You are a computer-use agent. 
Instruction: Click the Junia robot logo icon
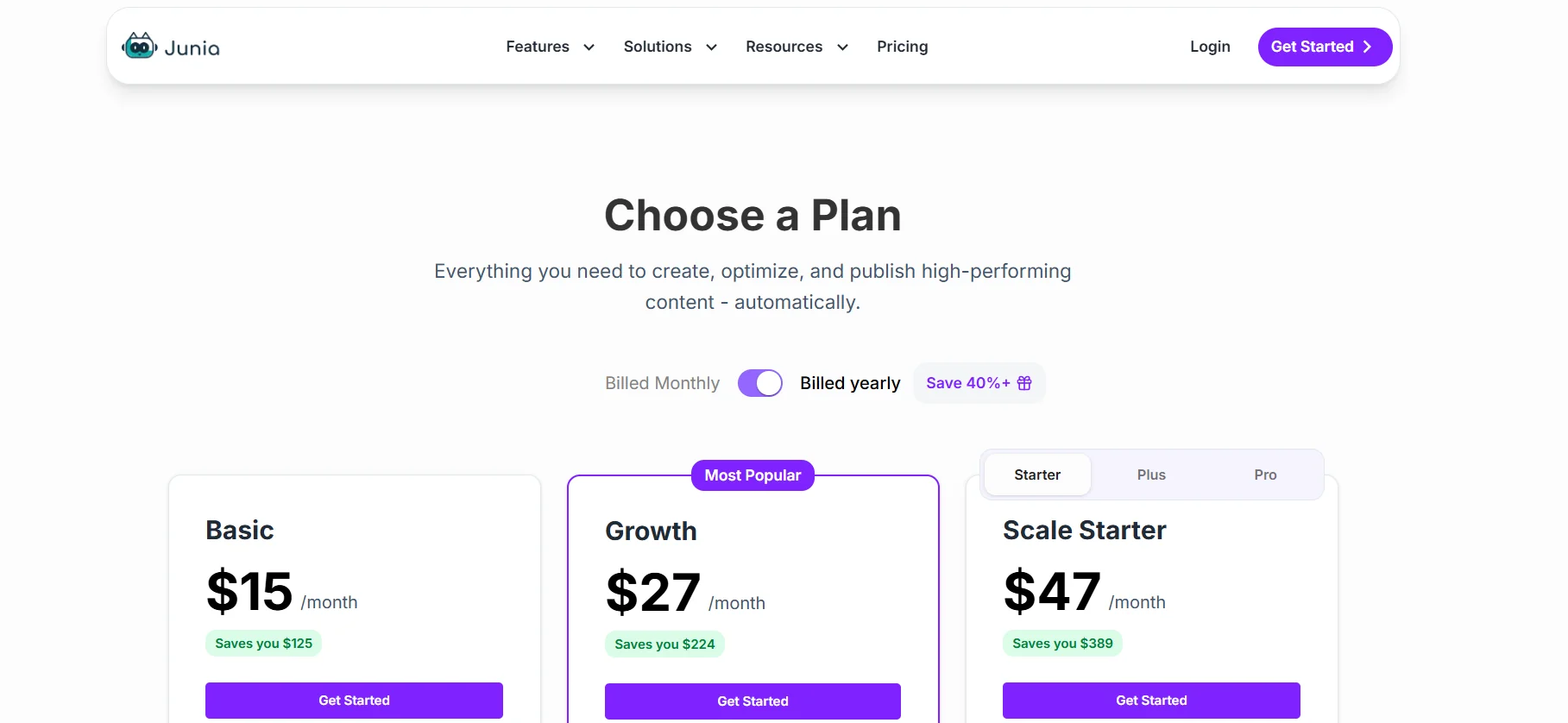139,46
